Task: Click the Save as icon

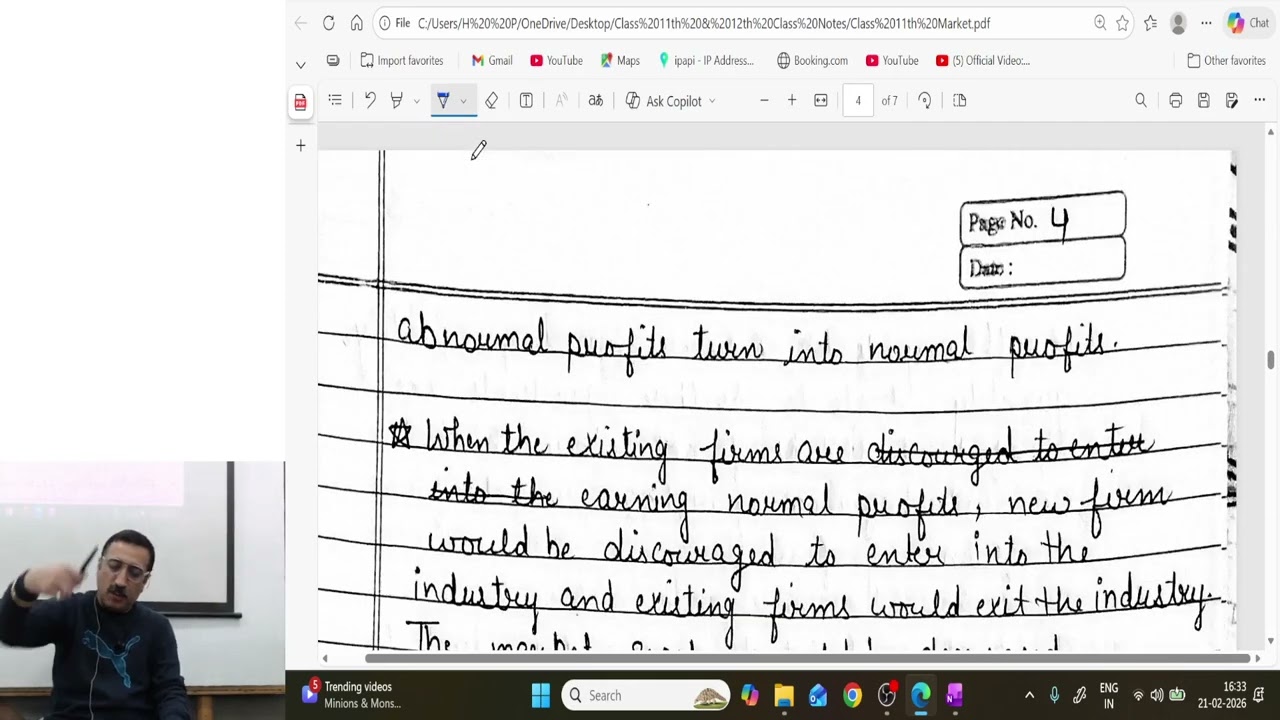Action: 1232,100
